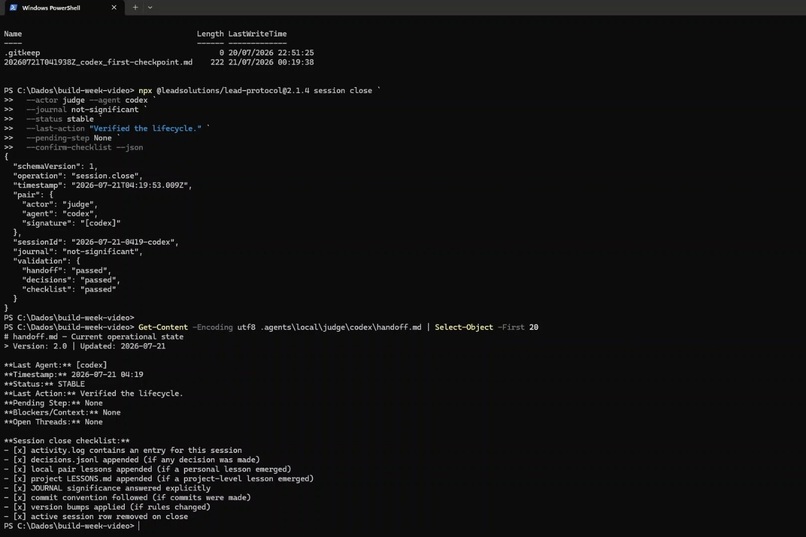Click the "**Session close checklist:**" heading
Screen dimensions: 806x537
point(67,441)
